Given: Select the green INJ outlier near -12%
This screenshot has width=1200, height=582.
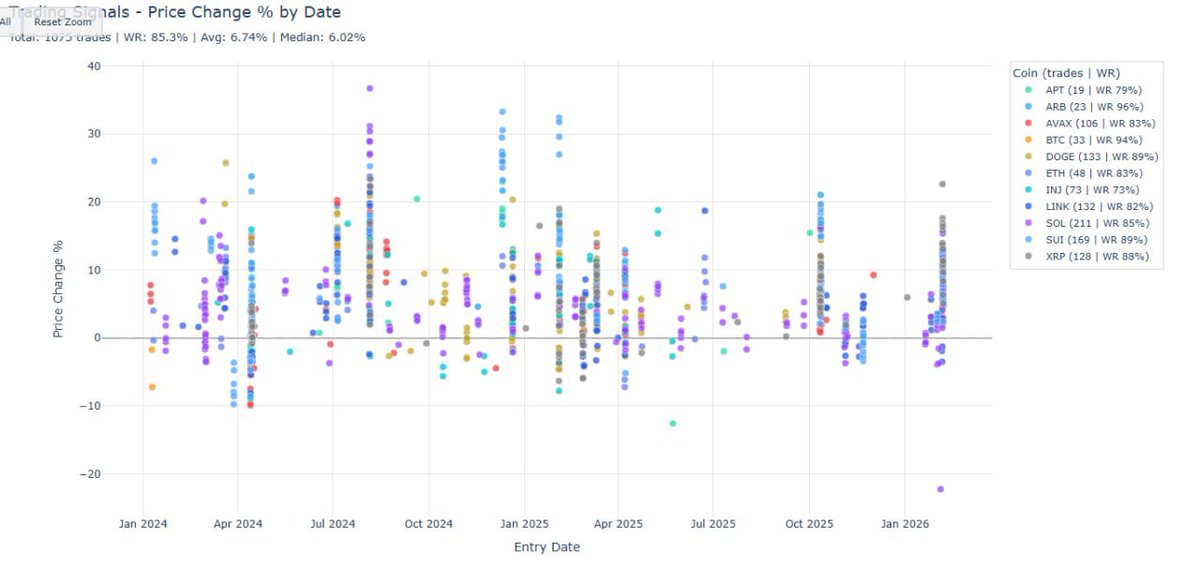Looking at the screenshot, I should pos(673,423).
